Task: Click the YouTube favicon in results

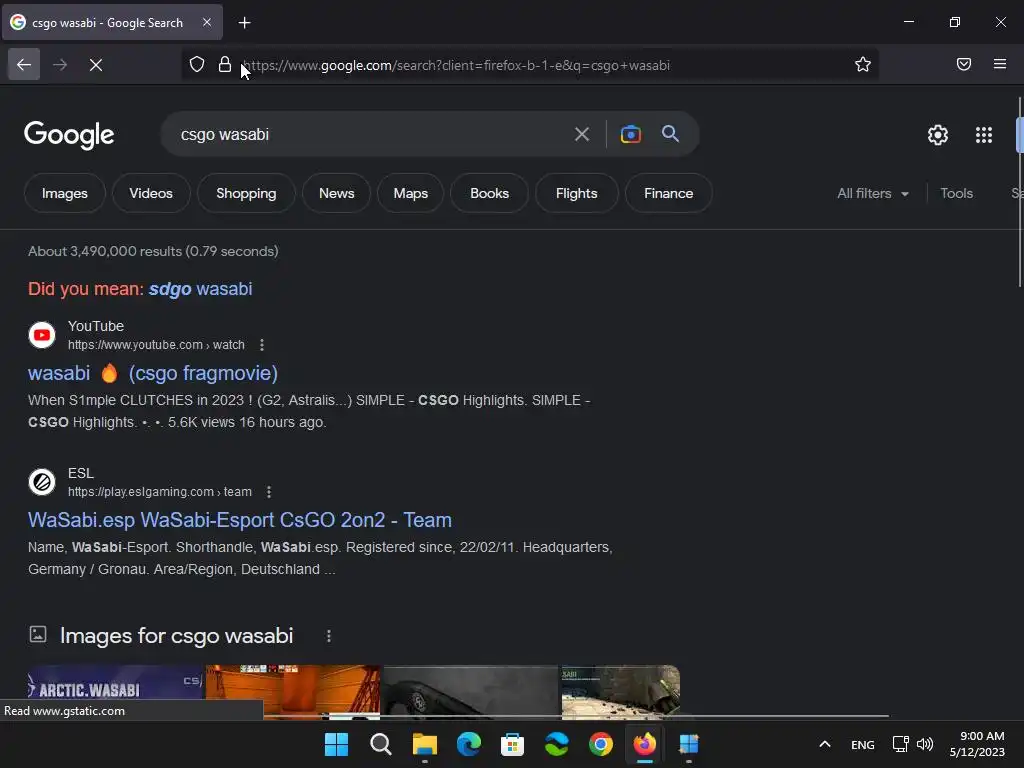Action: coord(42,335)
